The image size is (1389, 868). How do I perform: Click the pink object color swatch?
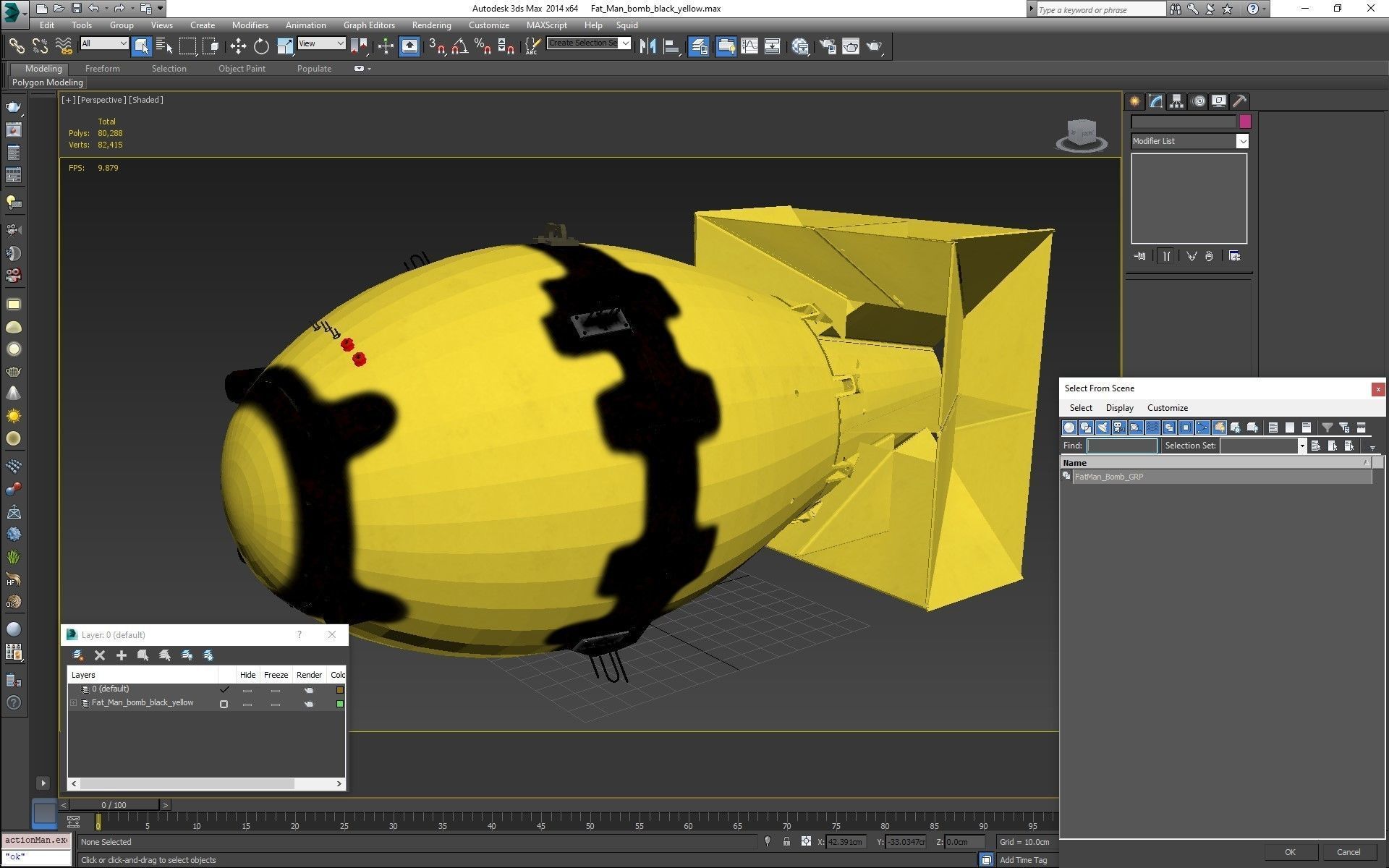1245,122
